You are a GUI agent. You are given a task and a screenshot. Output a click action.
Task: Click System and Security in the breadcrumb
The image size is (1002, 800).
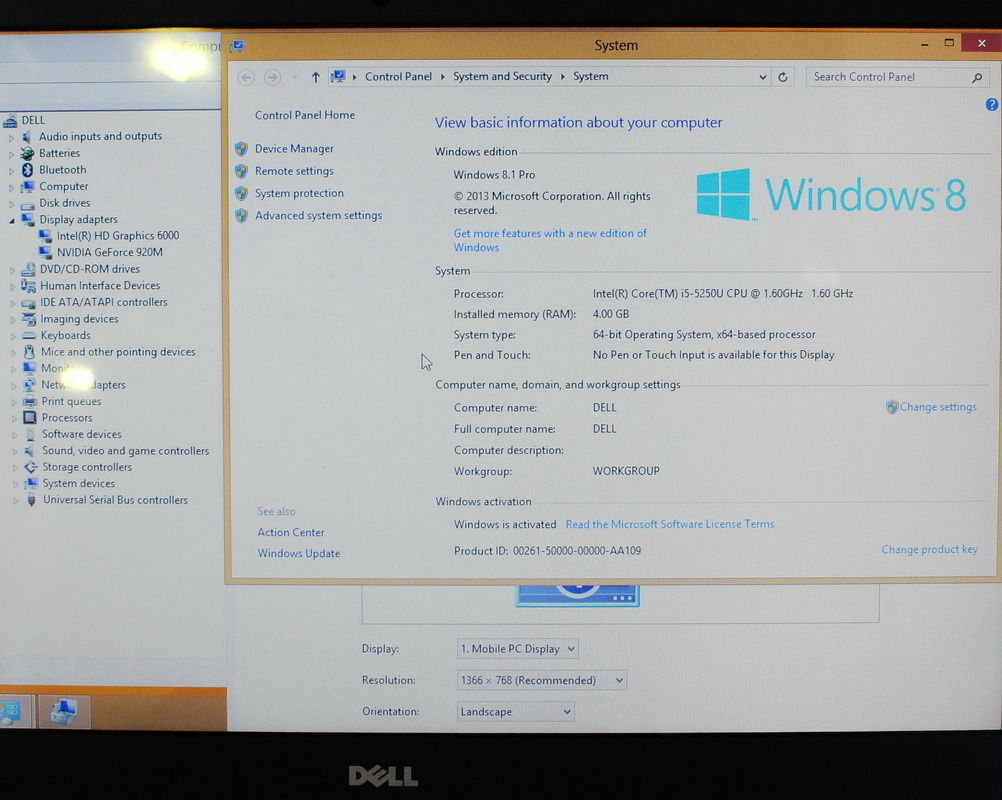point(502,77)
